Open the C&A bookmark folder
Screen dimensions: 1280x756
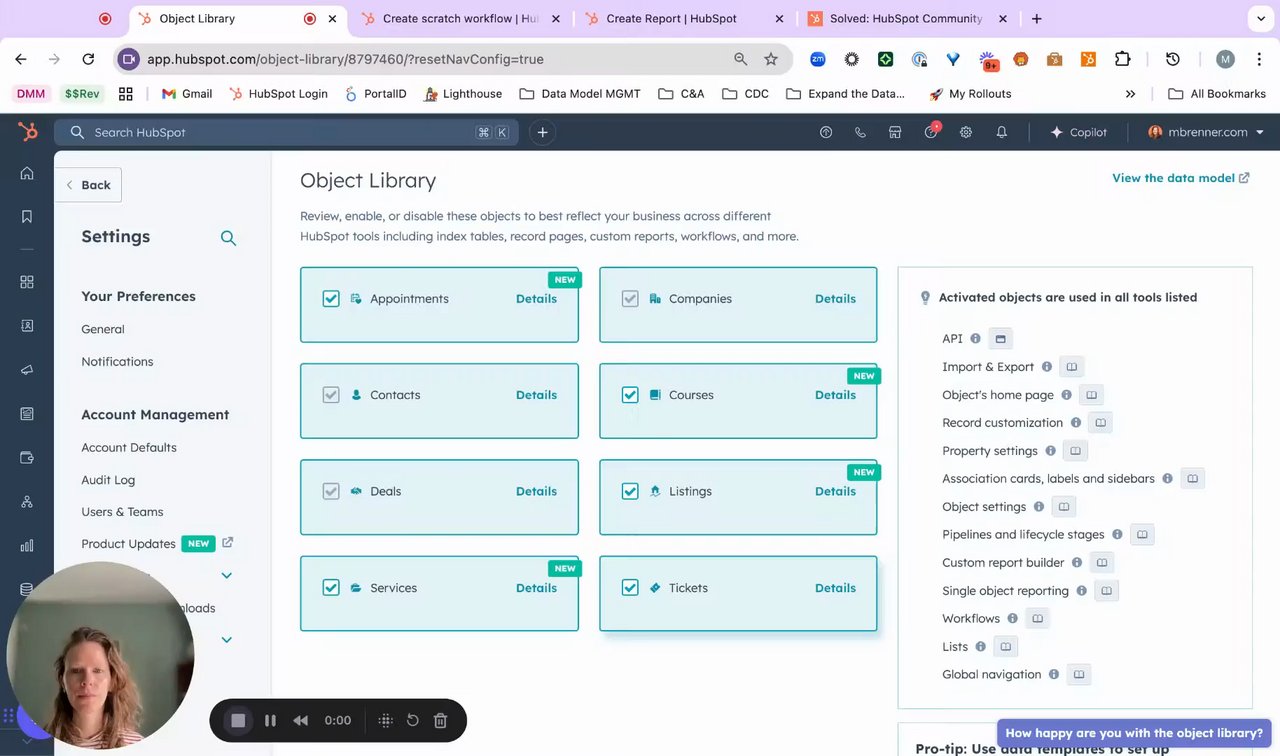681,94
